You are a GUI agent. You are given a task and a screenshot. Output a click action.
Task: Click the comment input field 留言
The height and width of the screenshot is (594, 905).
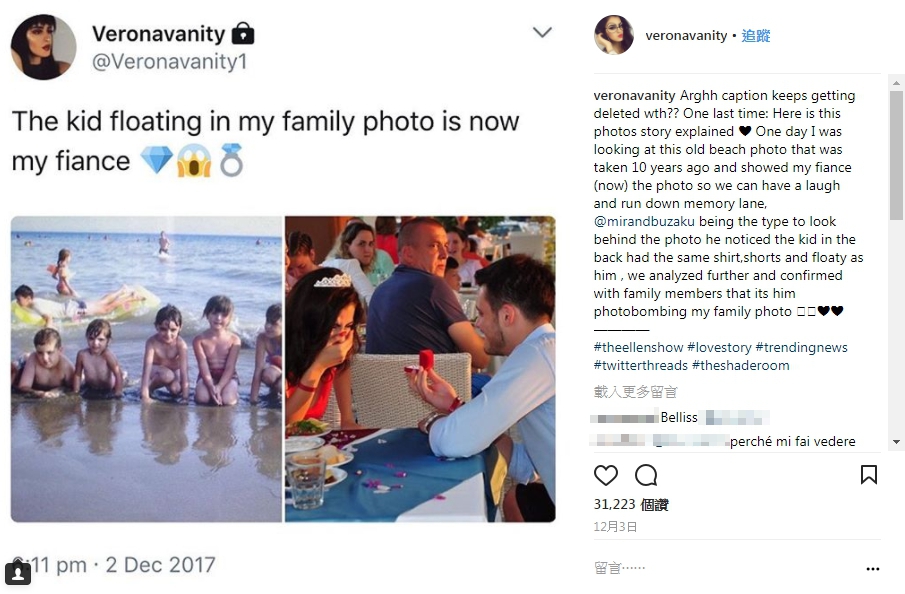(700, 568)
